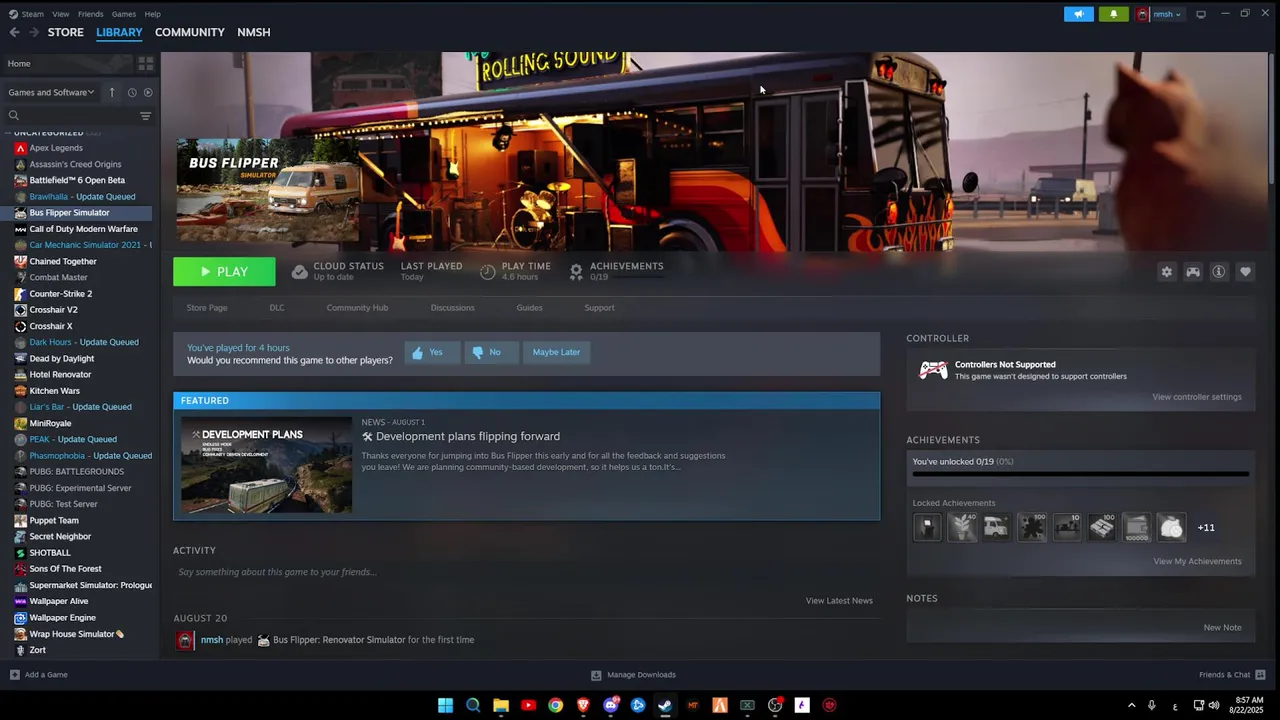The width and height of the screenshot is (1280, 720).
Task: Open the Help menu
Action: click(x=152, y=14)
